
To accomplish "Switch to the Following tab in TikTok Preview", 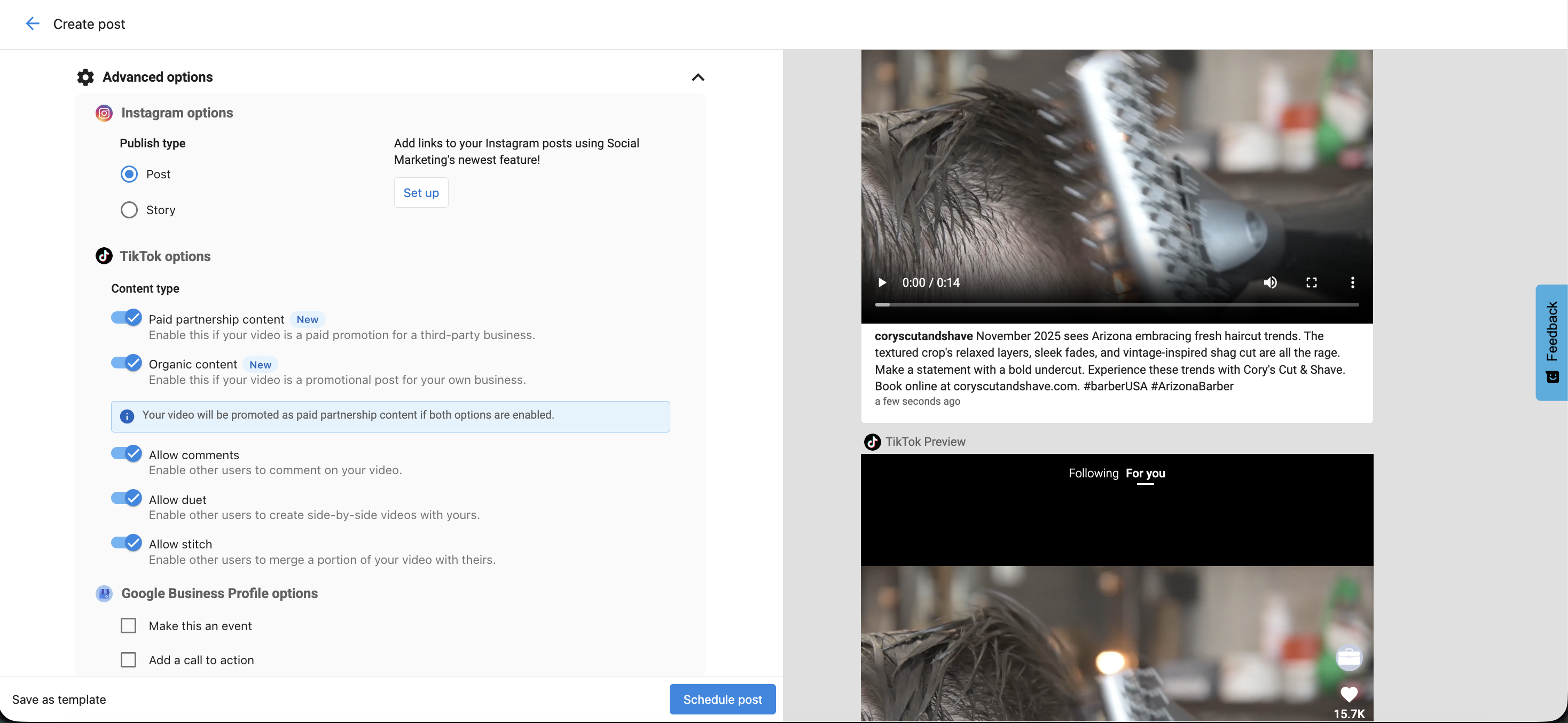I will pyautogui.click(x=1093, y=473).
